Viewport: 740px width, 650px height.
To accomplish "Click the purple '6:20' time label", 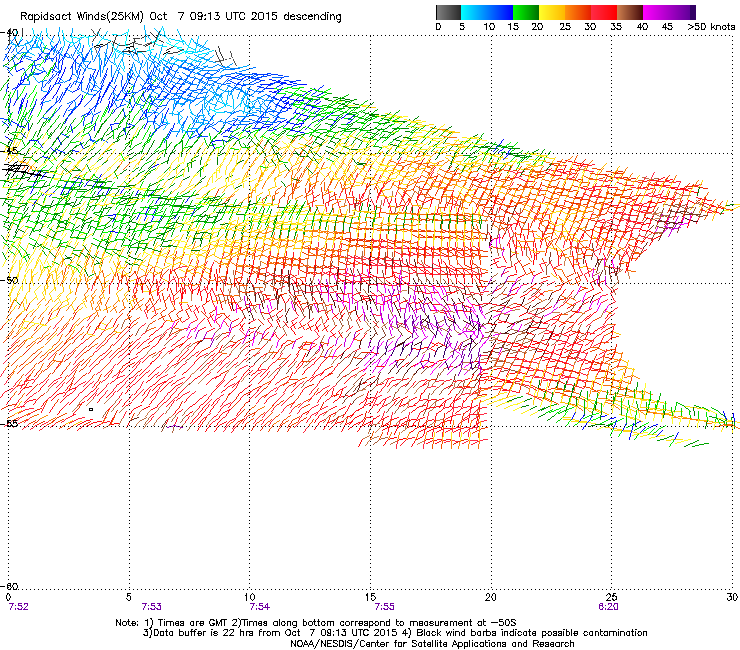I will 608,607.
